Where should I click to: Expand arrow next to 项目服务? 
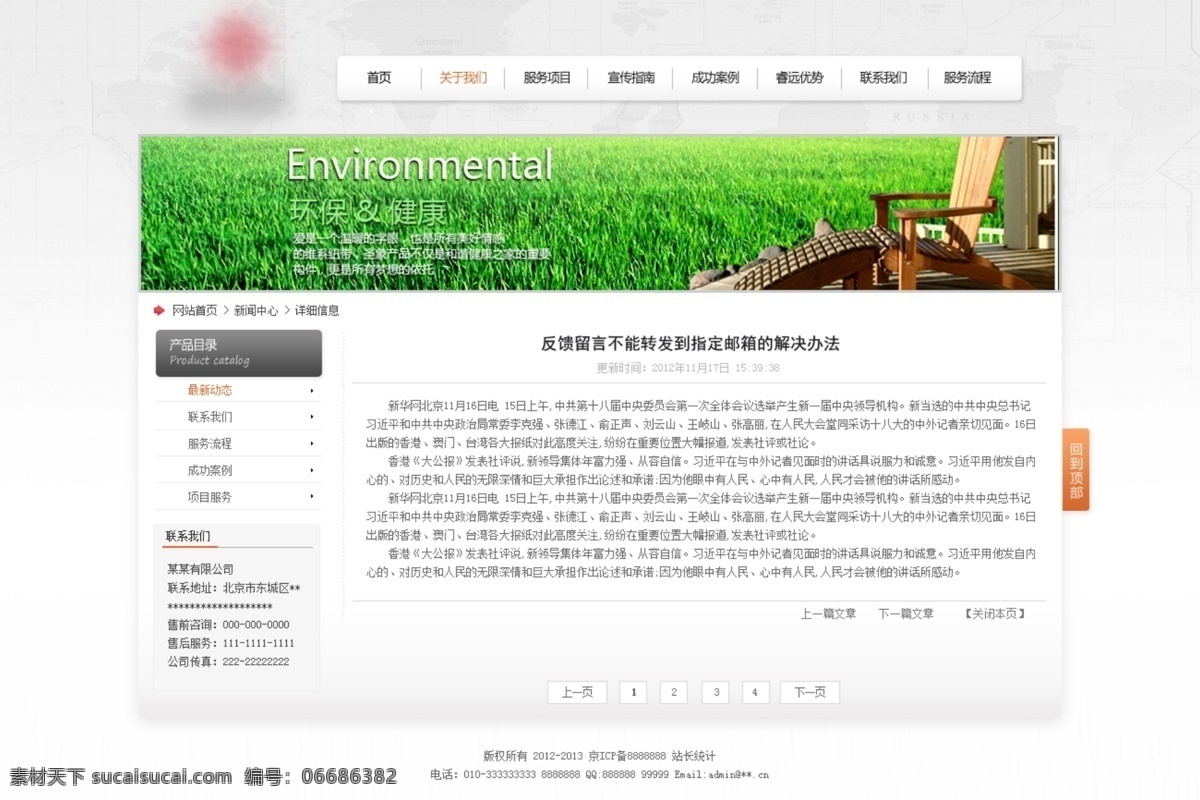pos(312,497)
